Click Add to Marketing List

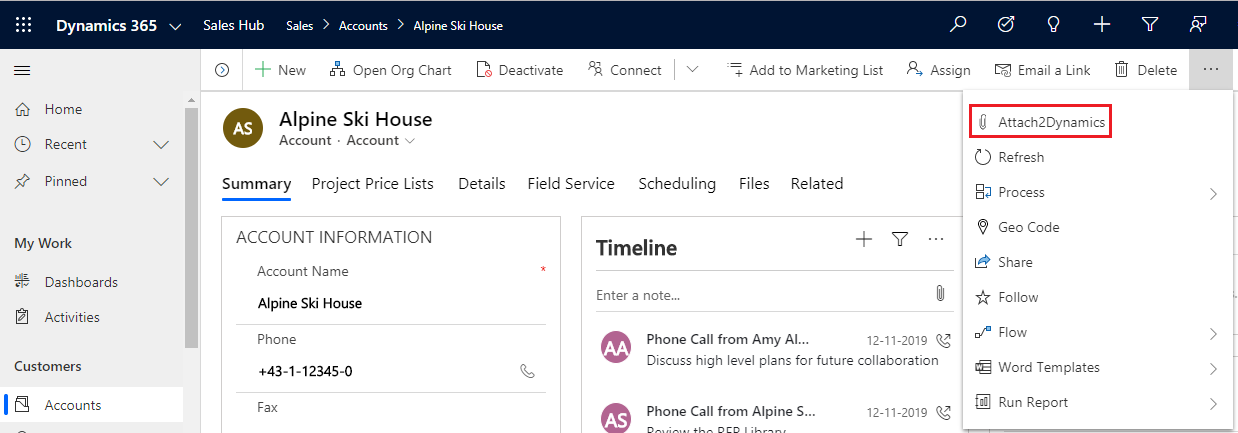[805, 70]
